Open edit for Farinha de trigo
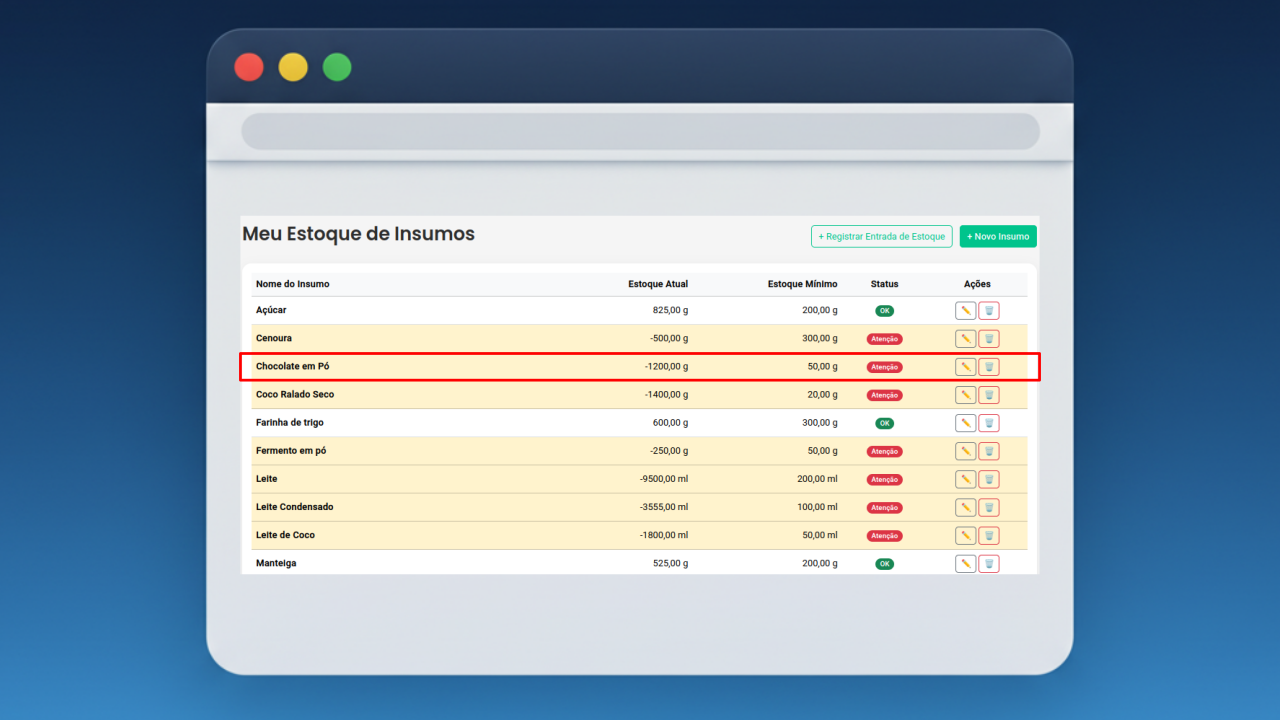The width and height of the screenshot is (1280, 720). (965, 423)
